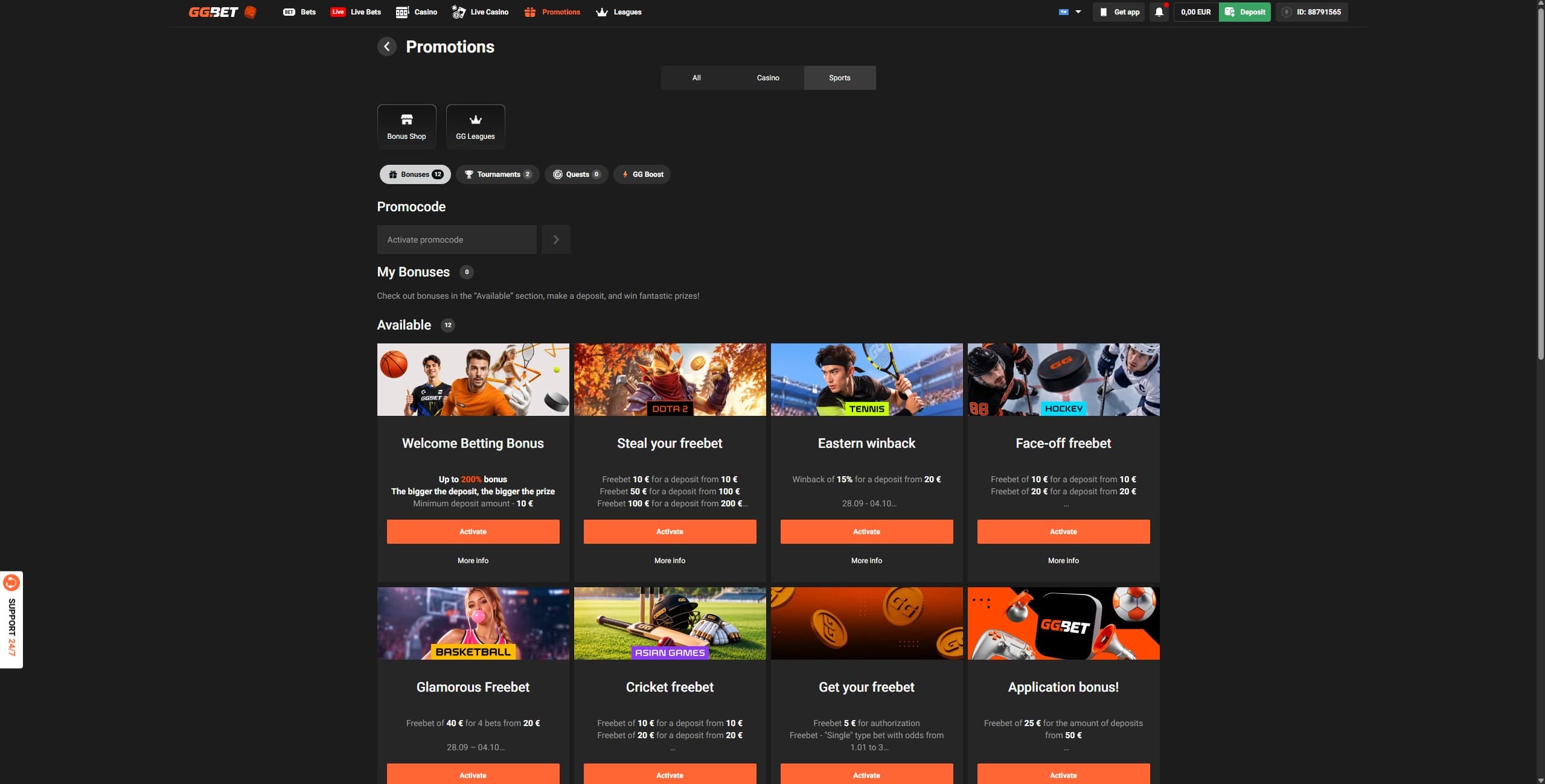Click the Basketball Glamorous Freebet banner
The width and height of the screenshot is (1545, 784).
point(473,623)
